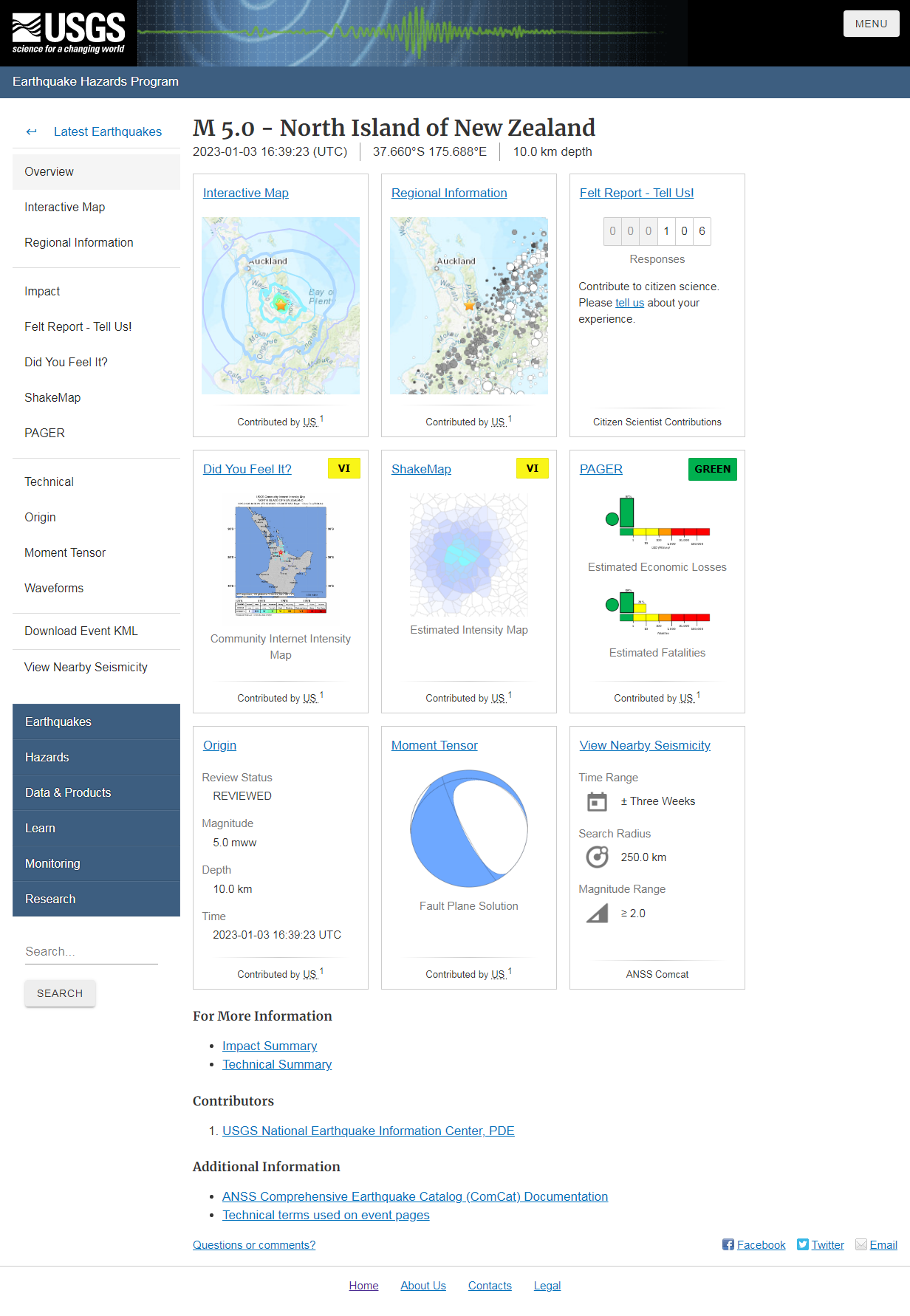Click the Twitter bird icon
The height and width of the screenshot is (1316, 910).
point(803,1244)
